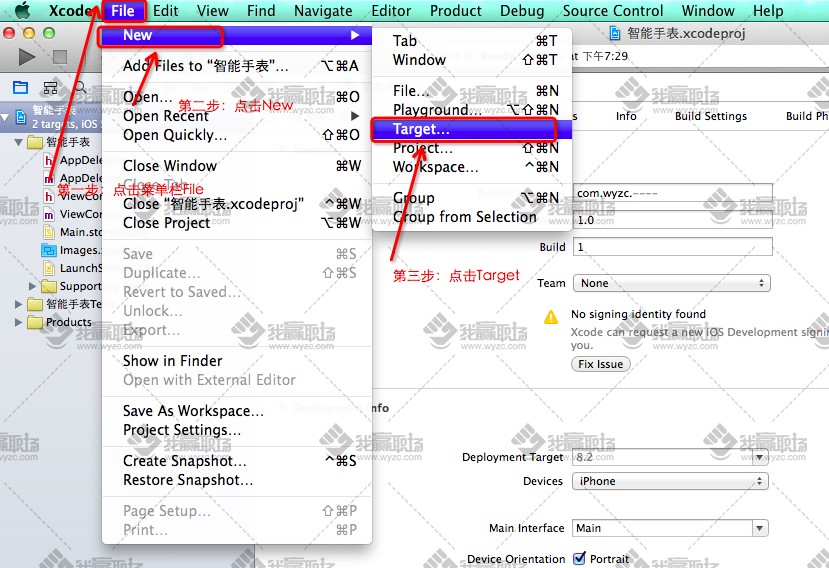Click the xcodeproj document icon in title bar
Viewport: 829px width, 568px height.
(x=614, y=33)
